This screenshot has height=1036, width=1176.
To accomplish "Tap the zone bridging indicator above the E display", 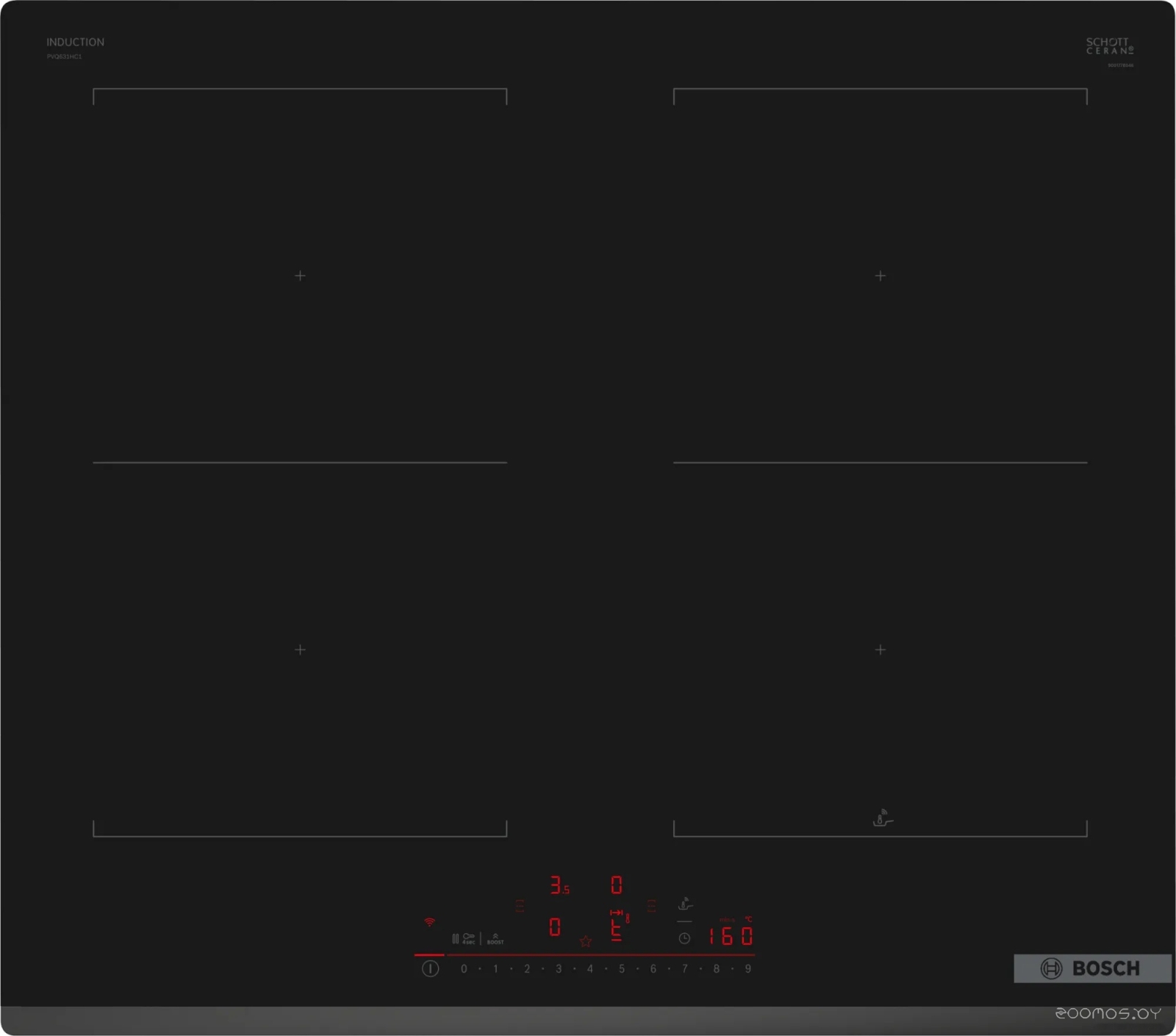I will tap(617, 912).
